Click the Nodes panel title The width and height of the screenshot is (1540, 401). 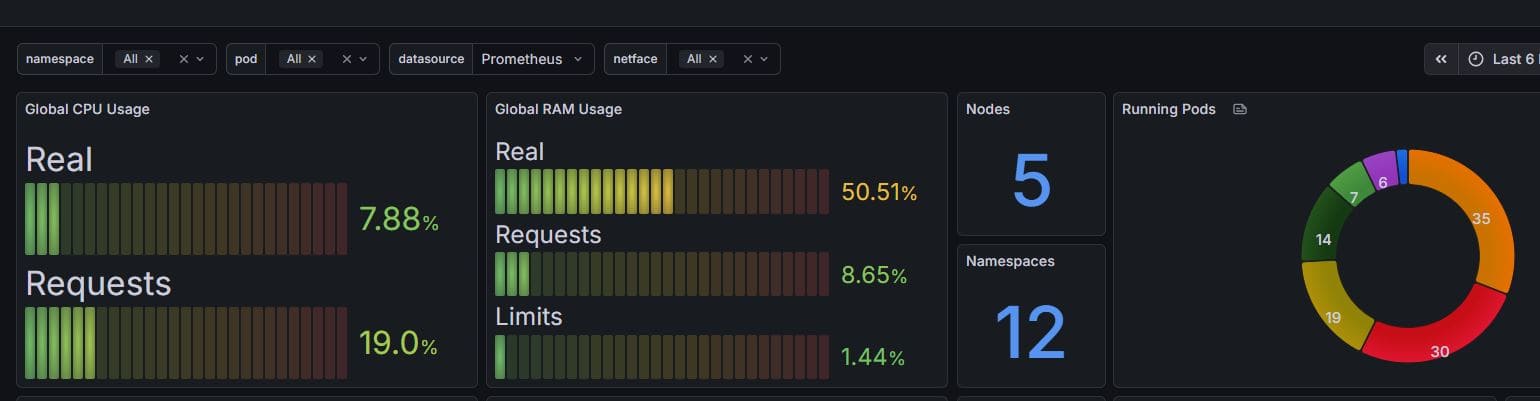point(987,109)
